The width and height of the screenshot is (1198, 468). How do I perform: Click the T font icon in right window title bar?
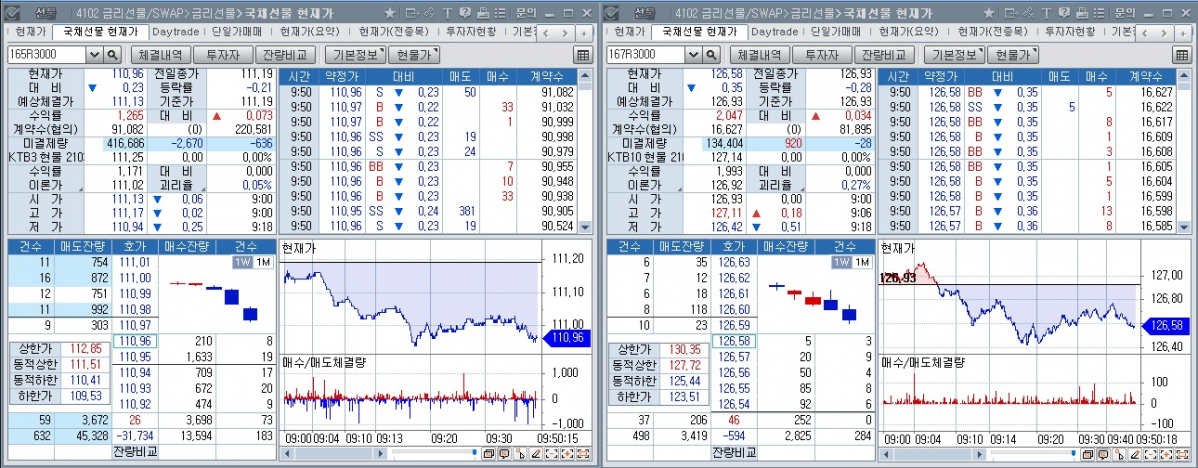tap(1047, 13)
